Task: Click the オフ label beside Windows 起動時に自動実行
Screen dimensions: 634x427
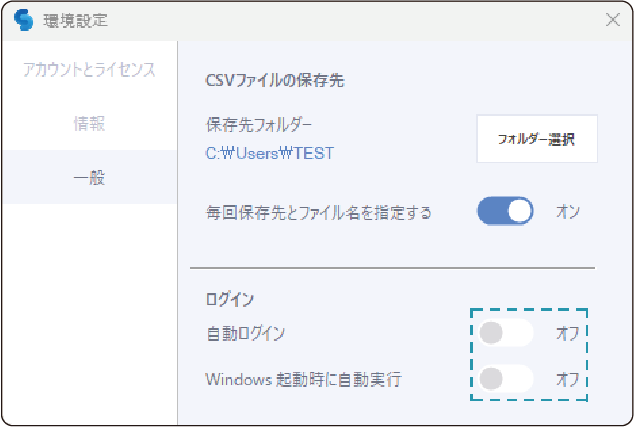Action: [x=568, y=380]
